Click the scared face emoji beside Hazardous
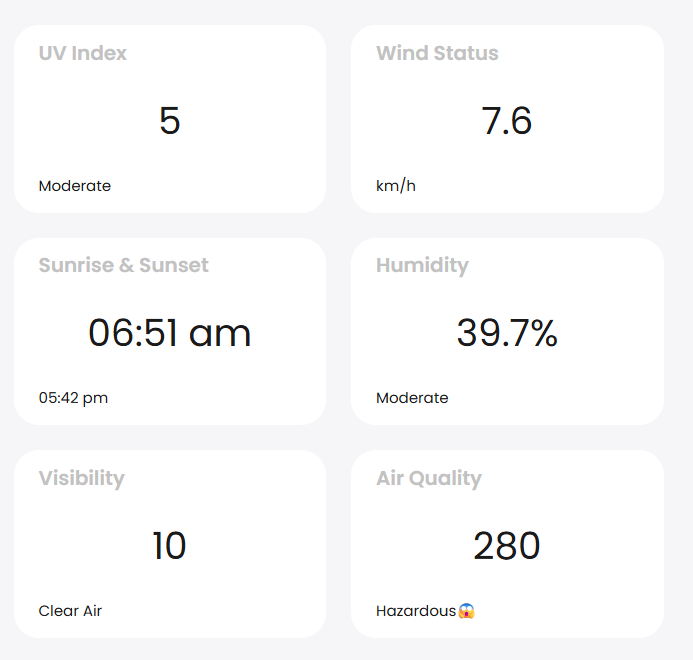693x660 pixels. click(466, 611)
